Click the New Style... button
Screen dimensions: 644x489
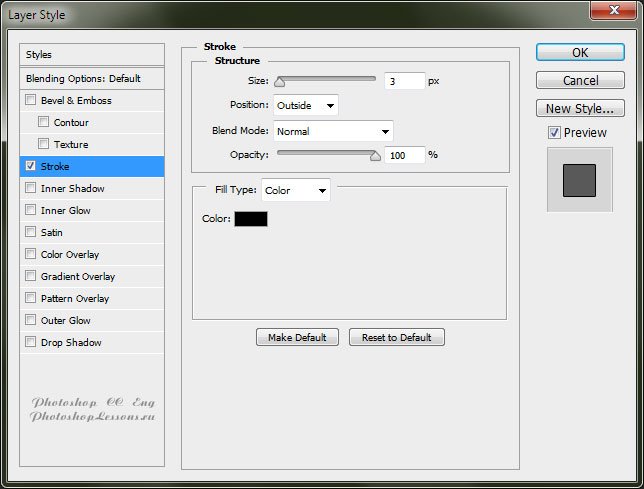click(x=580, y=108)
